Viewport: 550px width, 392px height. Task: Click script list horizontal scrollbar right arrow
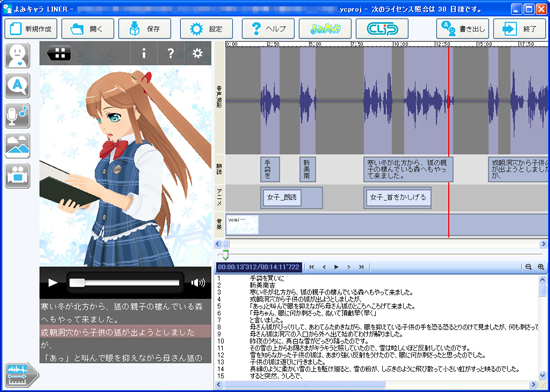[534, 385]
